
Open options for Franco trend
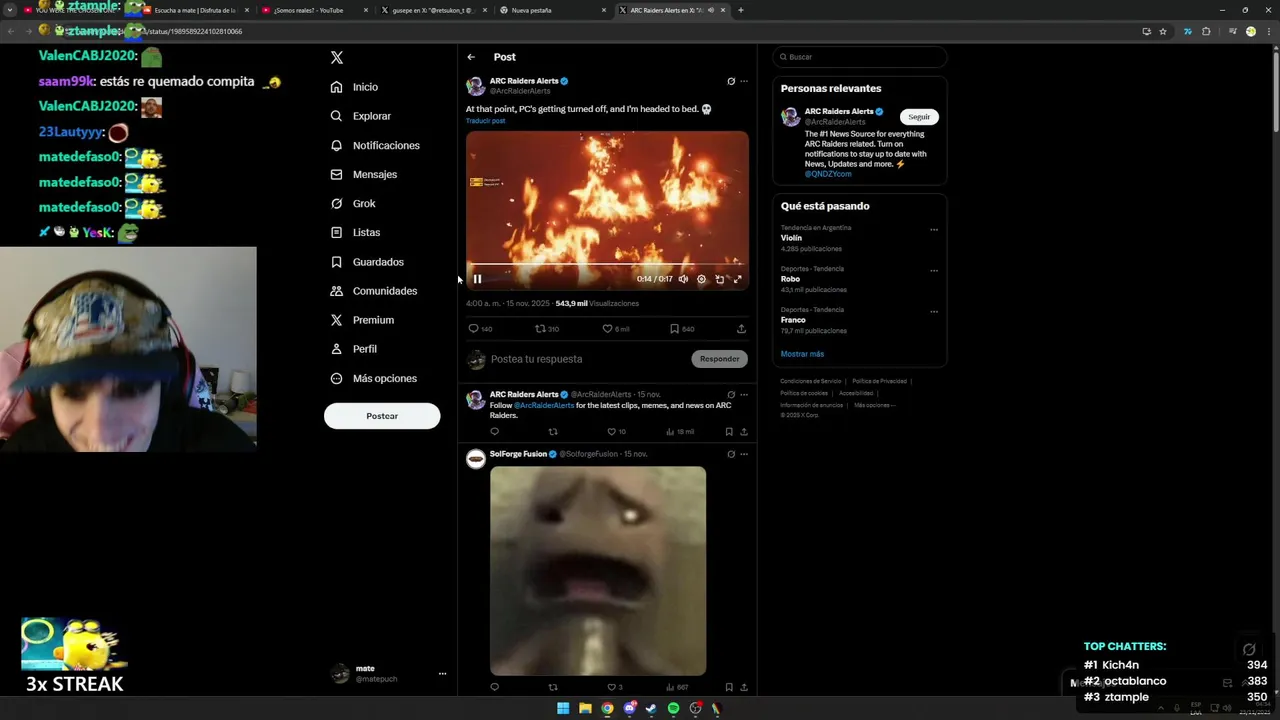(934, 312)
